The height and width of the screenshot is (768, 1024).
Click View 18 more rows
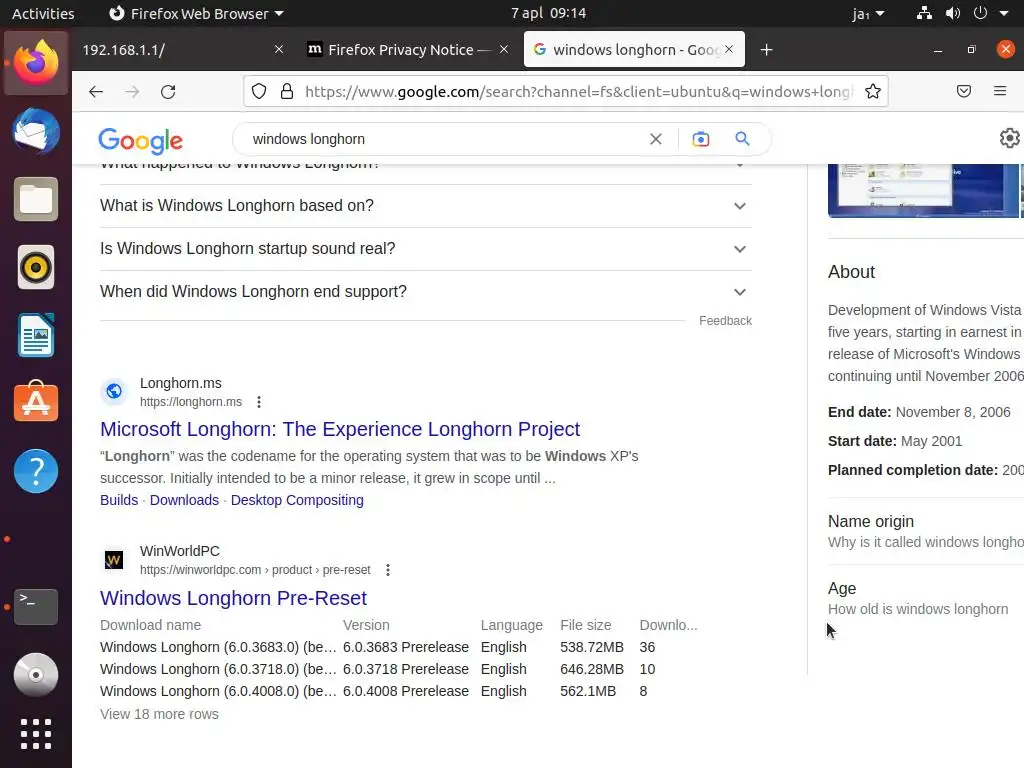pos(159,714)
